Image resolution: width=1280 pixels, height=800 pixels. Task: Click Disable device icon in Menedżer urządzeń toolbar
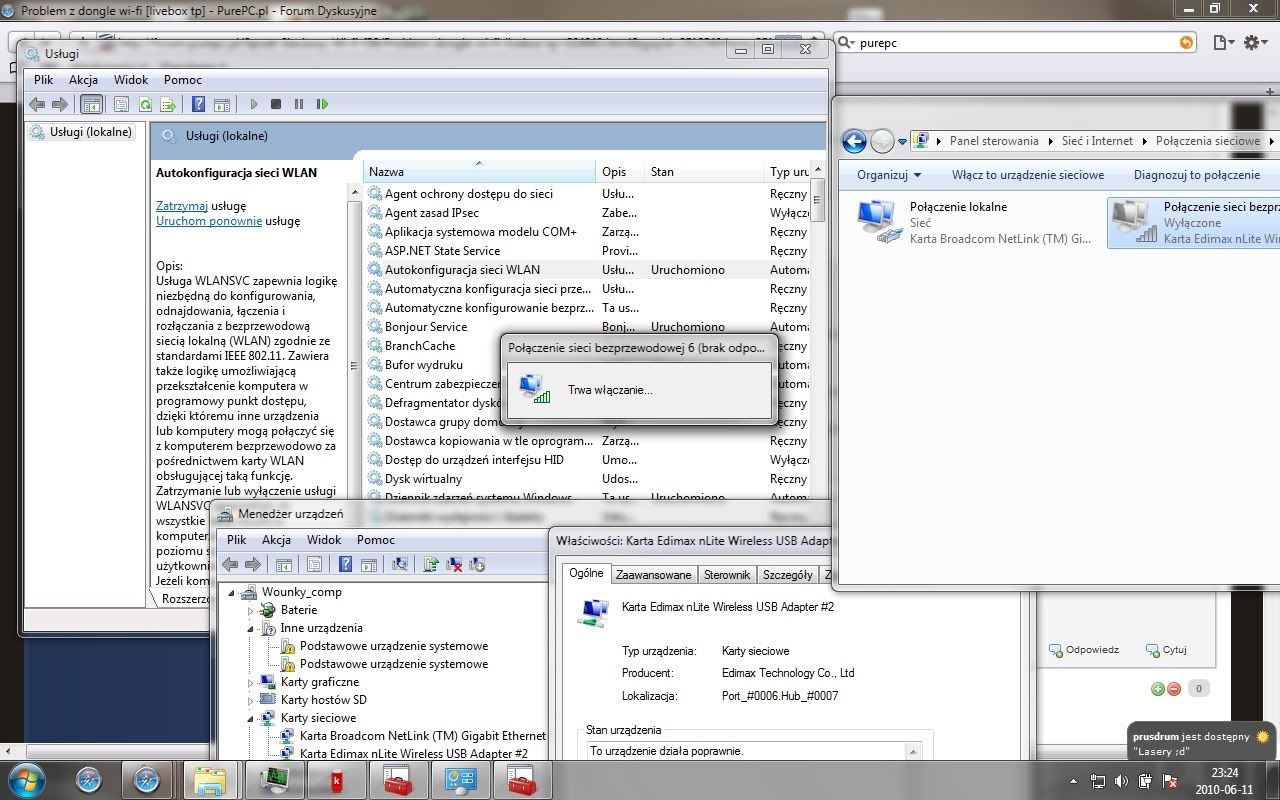tap(477, 564)
